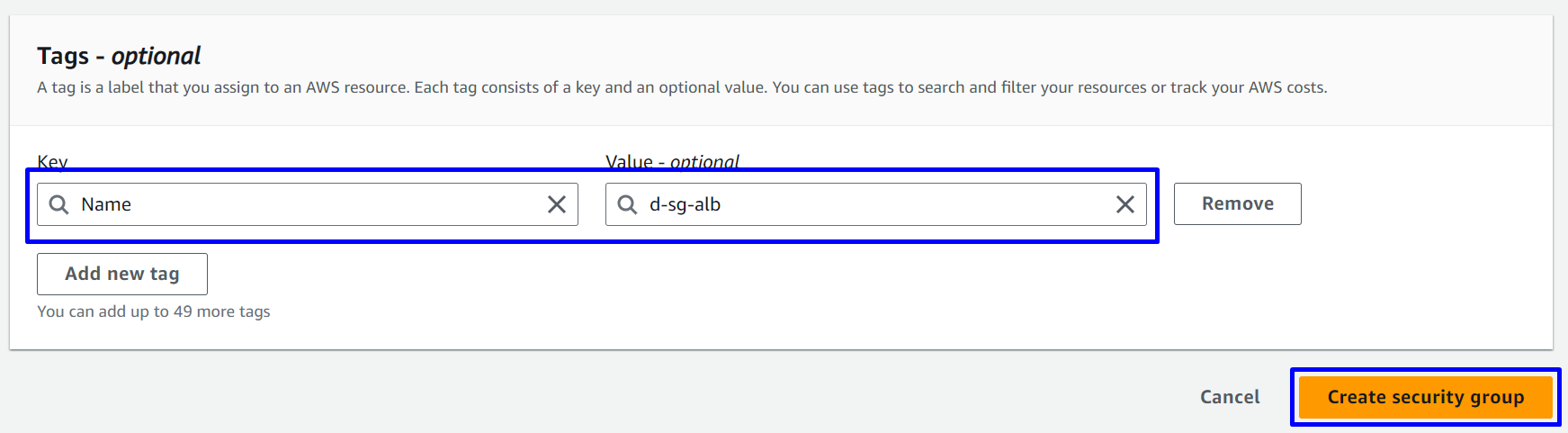Click the italic optional word in Value label
This screenshot has width=1568, height=433.
tap(704, 162)
